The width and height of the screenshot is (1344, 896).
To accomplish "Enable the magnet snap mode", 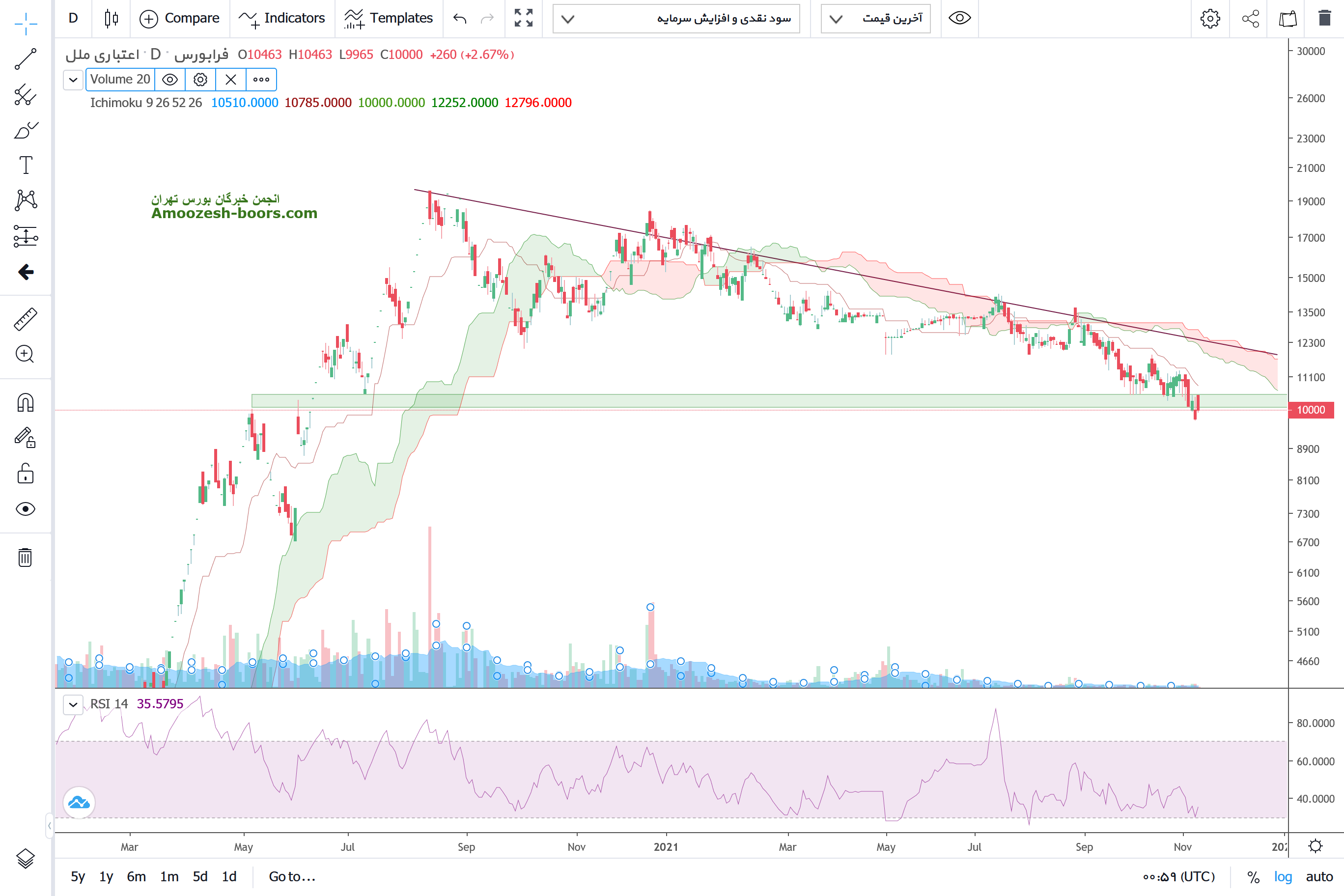I will (25, 403).
